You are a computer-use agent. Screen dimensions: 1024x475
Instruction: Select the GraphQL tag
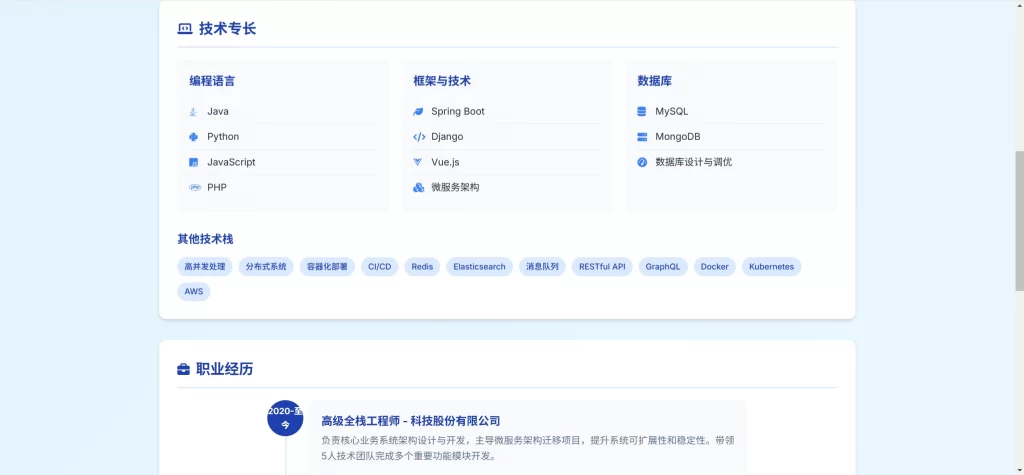coord(663,267)
